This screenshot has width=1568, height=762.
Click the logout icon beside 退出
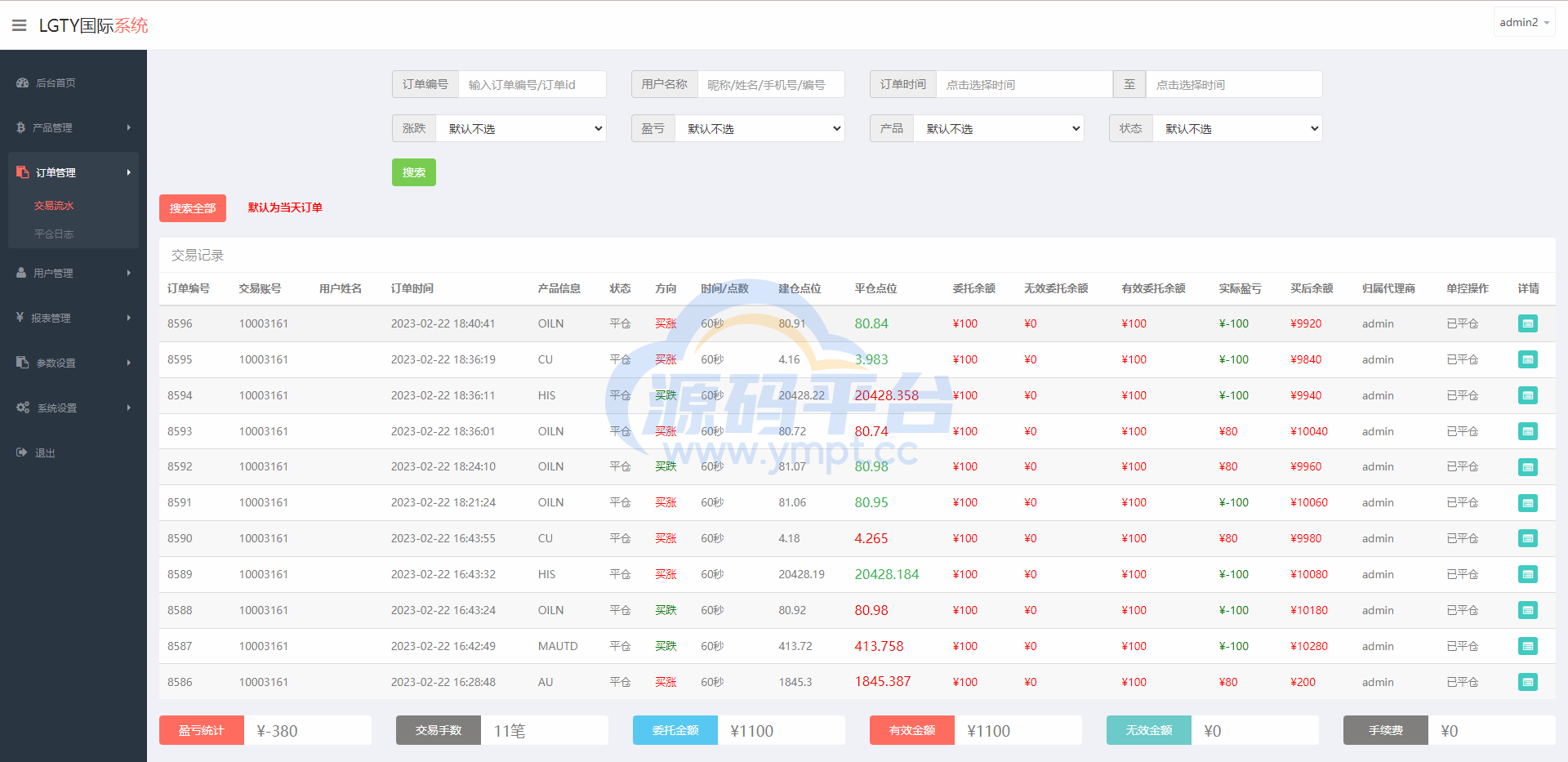coord(21,452)
